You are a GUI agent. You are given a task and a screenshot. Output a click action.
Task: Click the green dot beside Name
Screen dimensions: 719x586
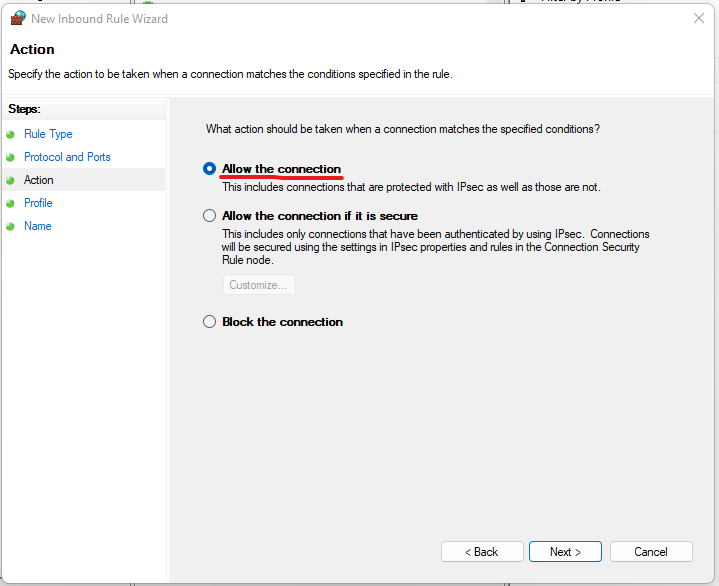pos(10,226)
